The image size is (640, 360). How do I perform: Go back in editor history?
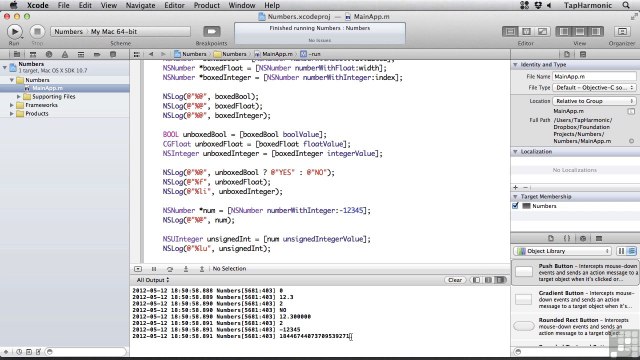(x=151, y=54)
